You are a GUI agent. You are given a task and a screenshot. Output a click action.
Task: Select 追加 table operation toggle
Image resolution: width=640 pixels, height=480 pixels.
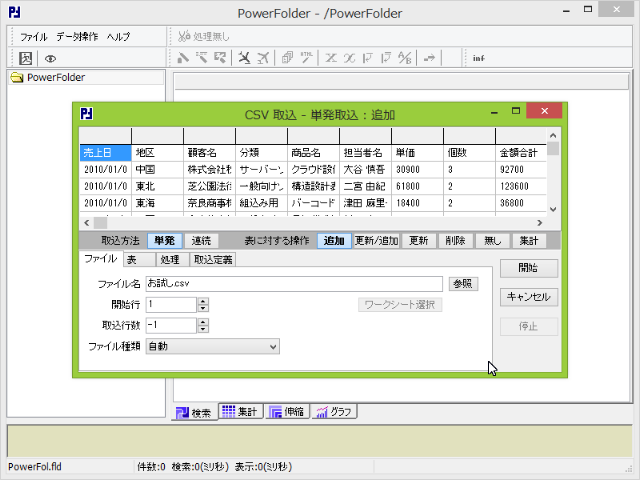tap(334, 241)
